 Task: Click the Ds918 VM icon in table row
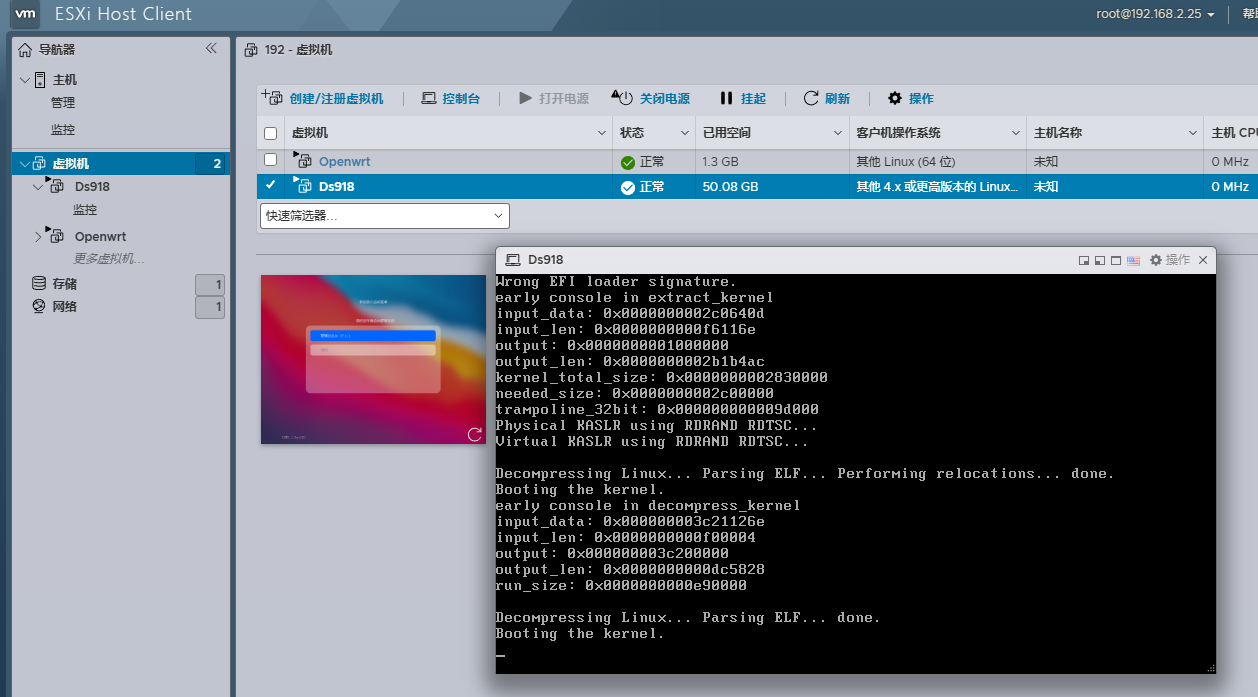click(x=304, y=185)
